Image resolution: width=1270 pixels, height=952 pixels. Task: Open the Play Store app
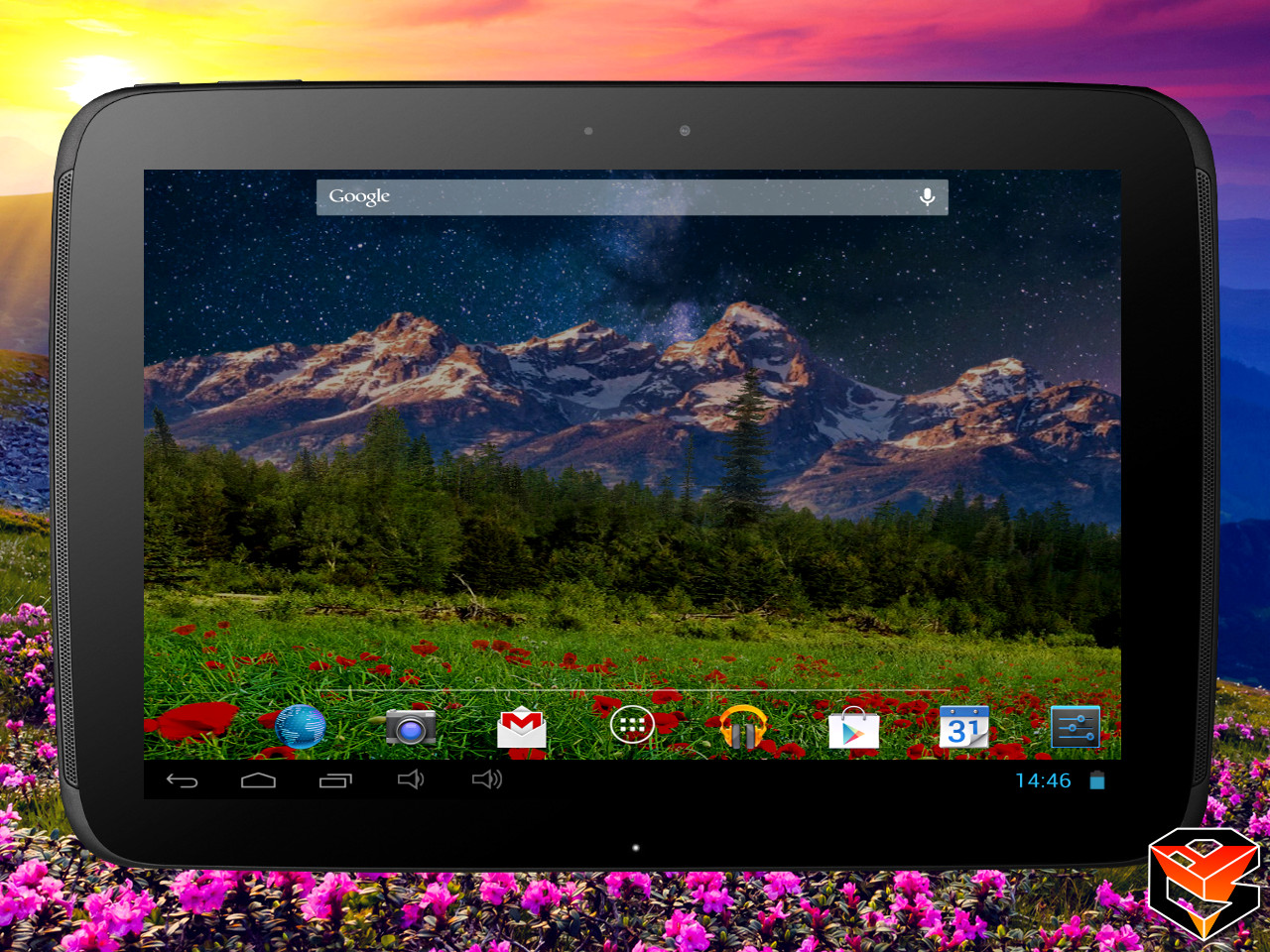click(x=853, y=728)
